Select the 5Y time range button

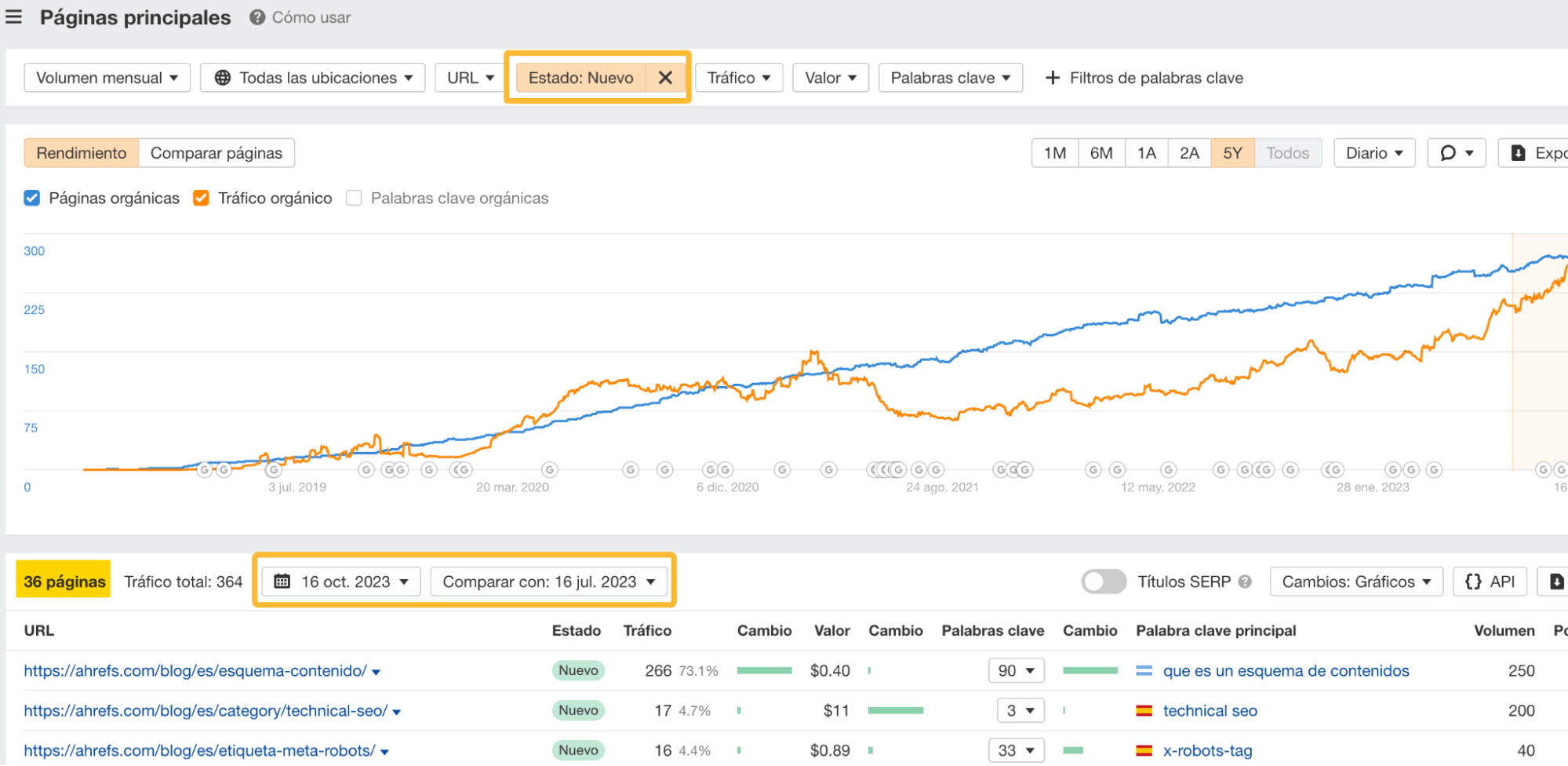coord(1232,152)
